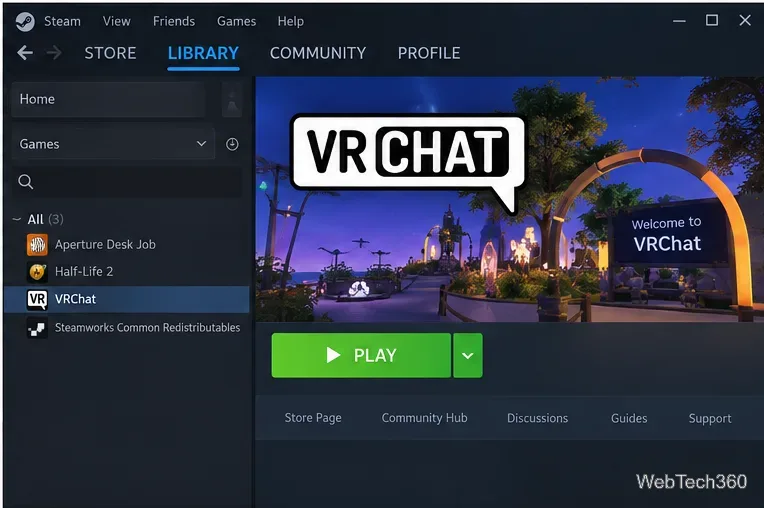The image size is (764, 508).
Task: Select Steamworks Common Redistributables entry
Action: pyautogui.click(x=127, y=328)
